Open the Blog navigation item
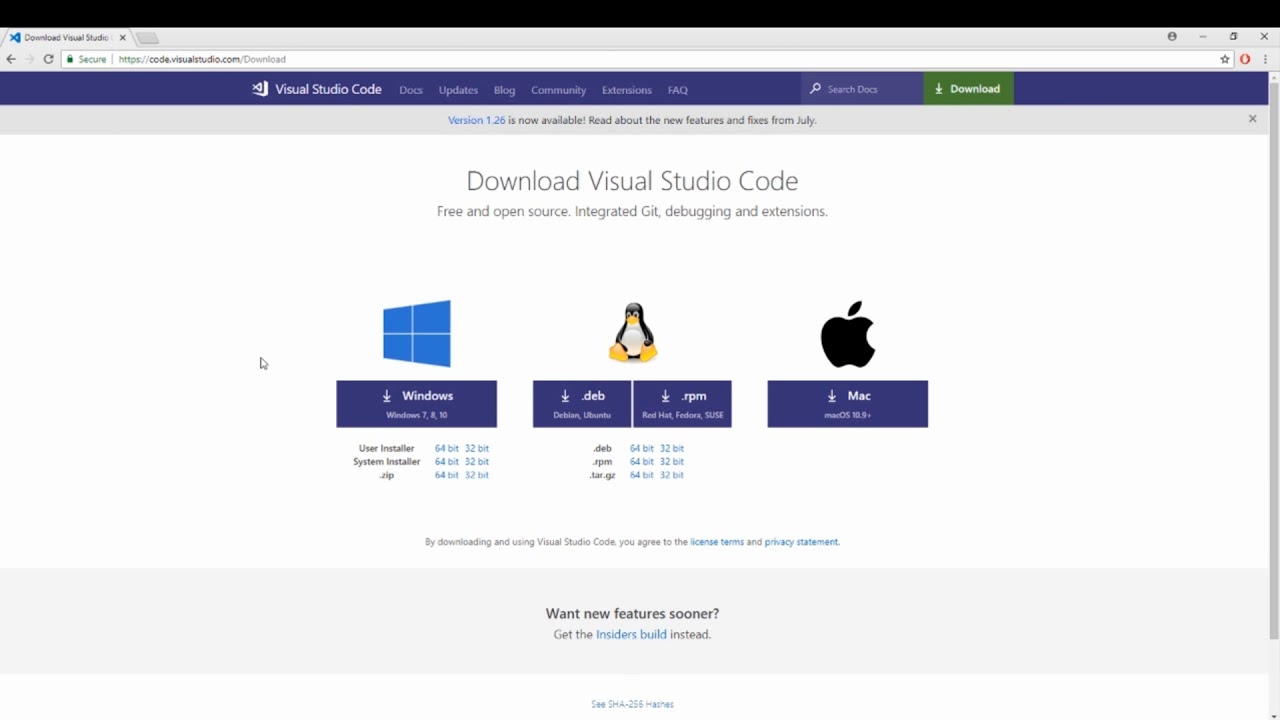1280x720 pixels. (504, 90)
